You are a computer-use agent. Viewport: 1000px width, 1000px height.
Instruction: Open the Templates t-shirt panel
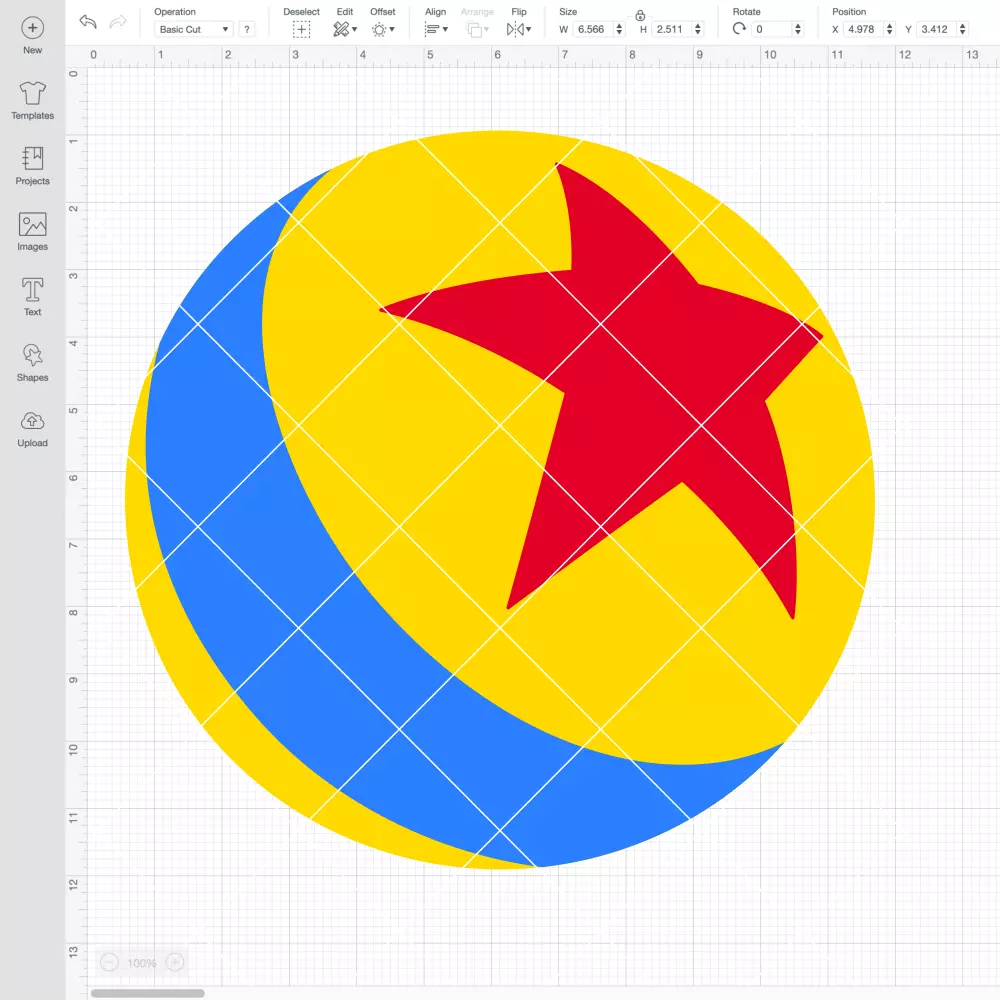(x=33, y=94)
